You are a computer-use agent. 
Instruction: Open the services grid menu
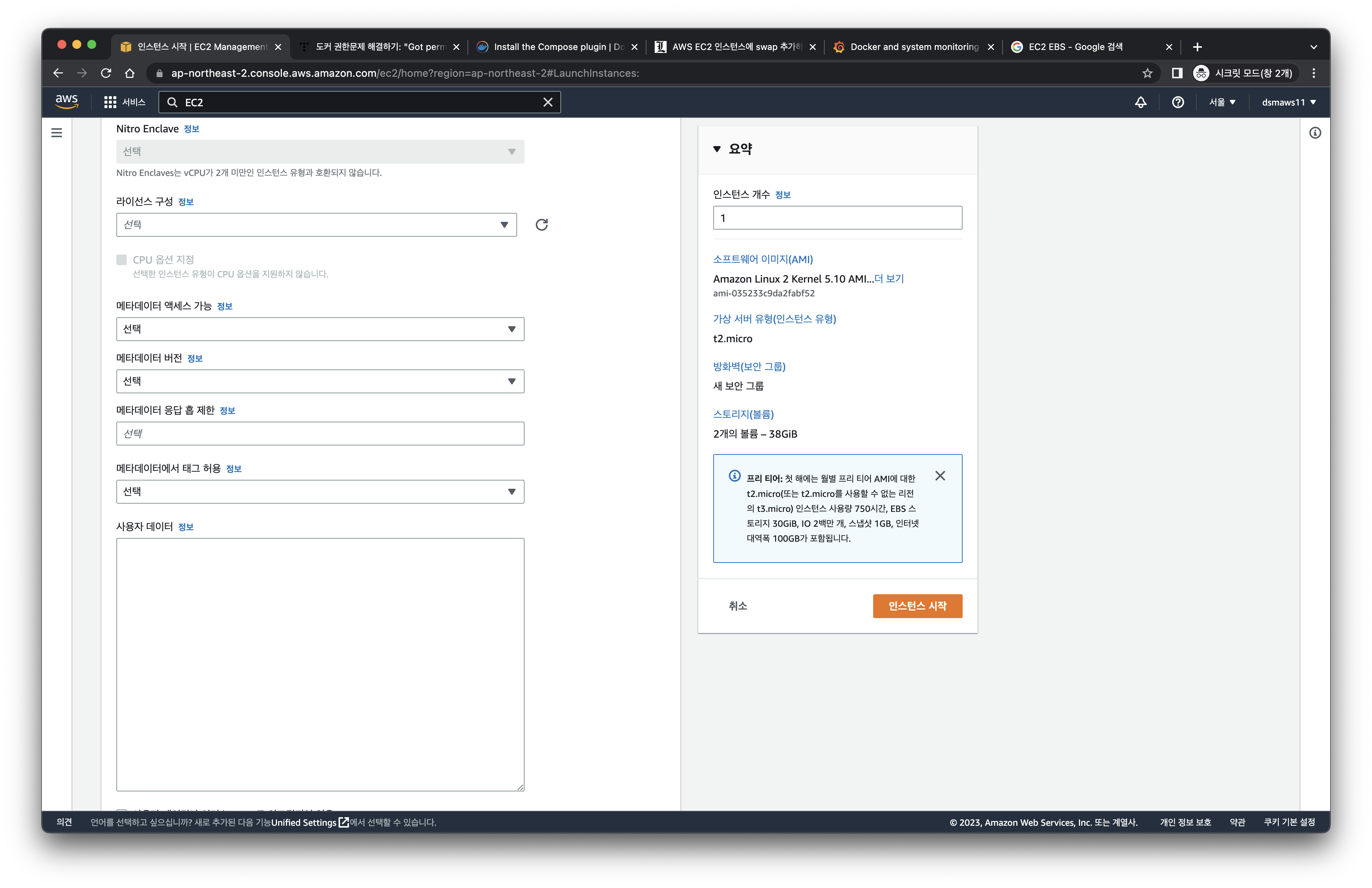(110, 102)
